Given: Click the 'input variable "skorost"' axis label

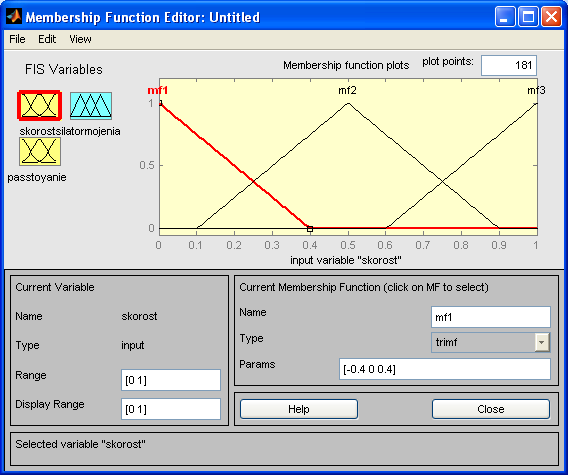Looking at the screenshot, I should pos(346,260).
